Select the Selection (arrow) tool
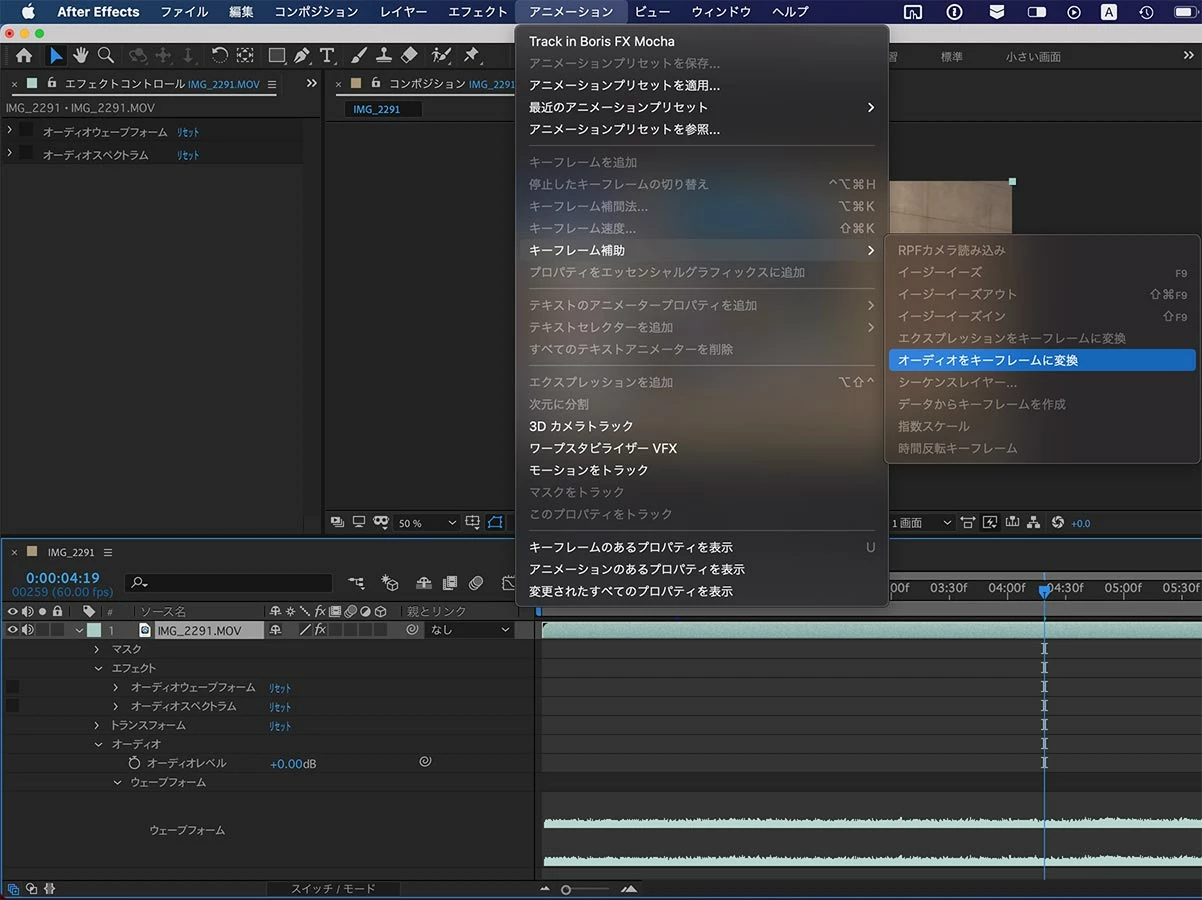Screen dimensions: 1202x900 (57, 56)
